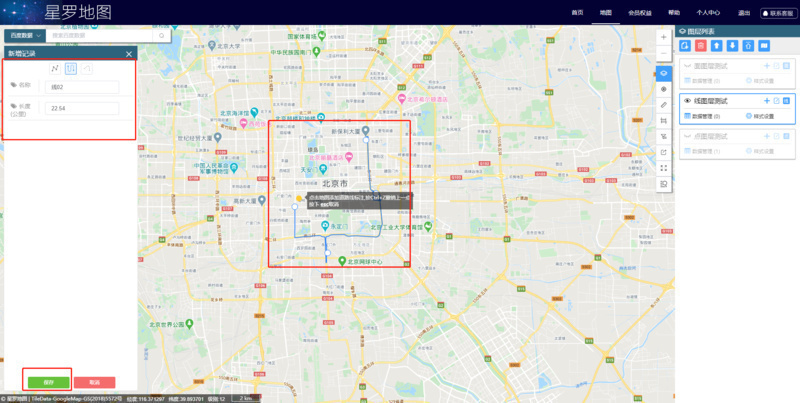Click the zoom out minus button
Image resolution: width=800 pixels, height=403 pixels.
pyautogui.click(x=663, y=54)
